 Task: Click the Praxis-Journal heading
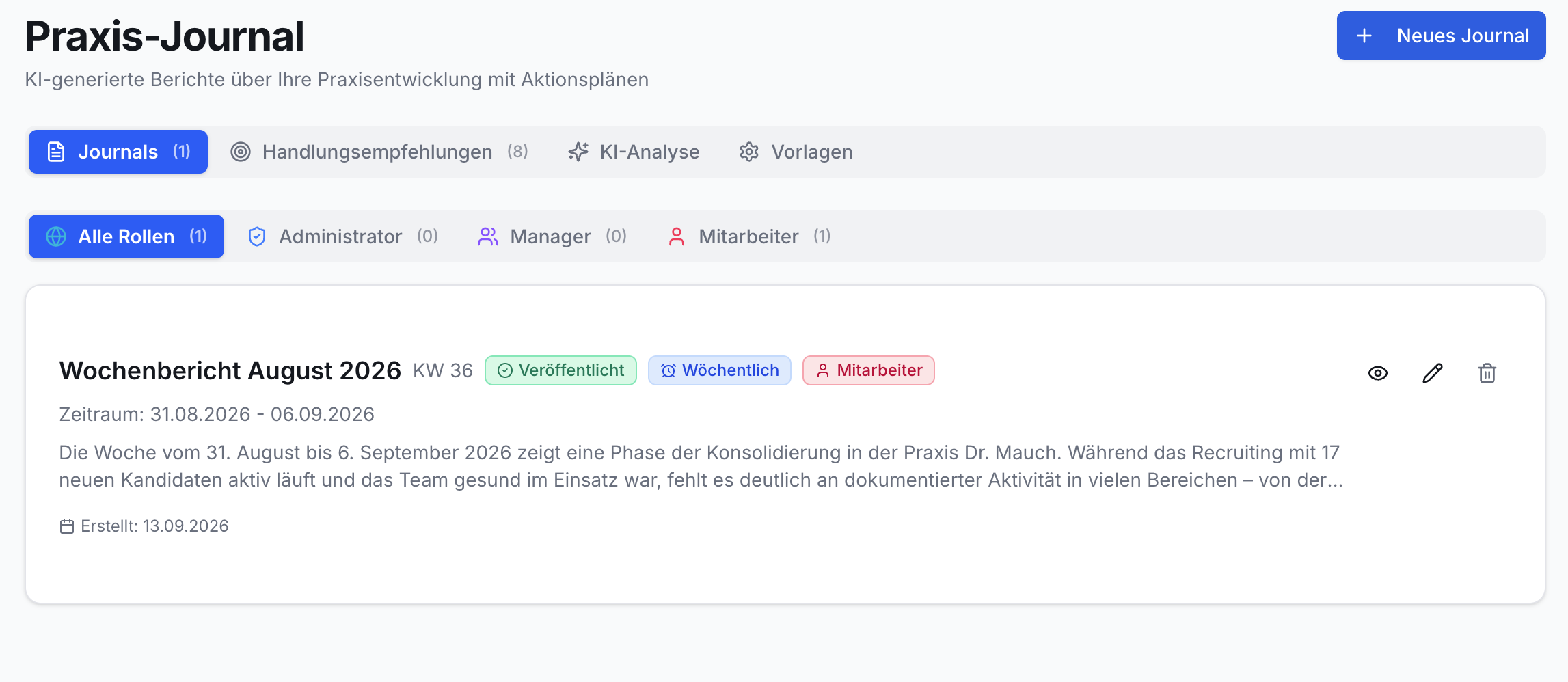[x=165, y=36]
